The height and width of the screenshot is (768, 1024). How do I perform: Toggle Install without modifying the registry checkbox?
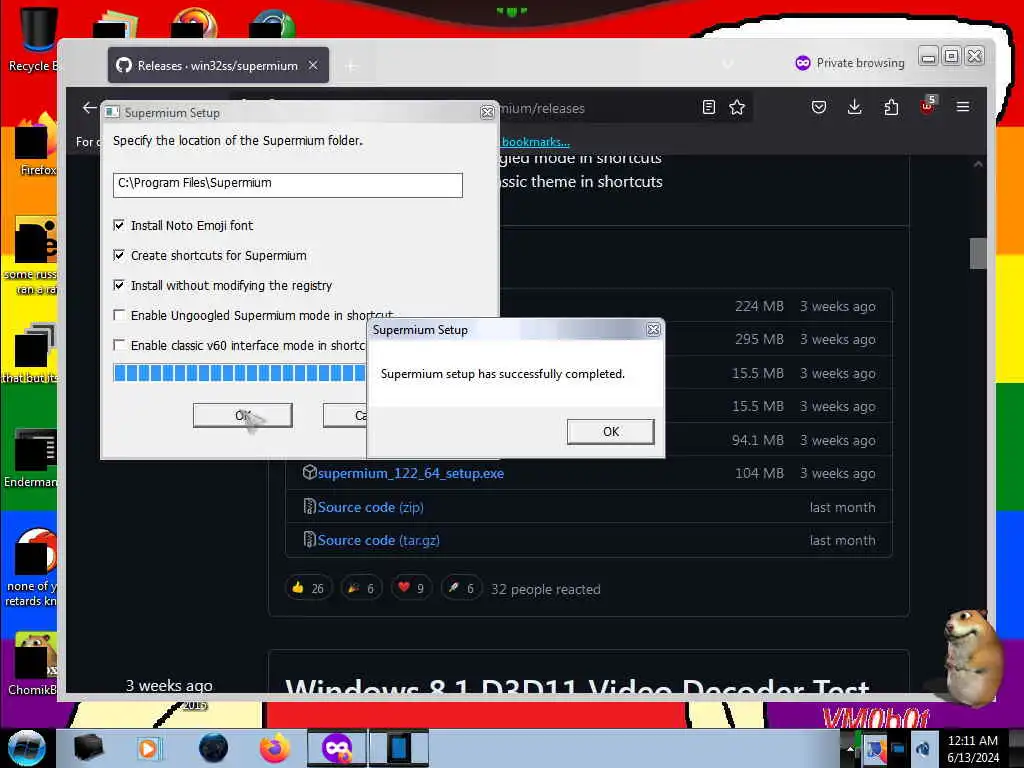tap(119, 285)
